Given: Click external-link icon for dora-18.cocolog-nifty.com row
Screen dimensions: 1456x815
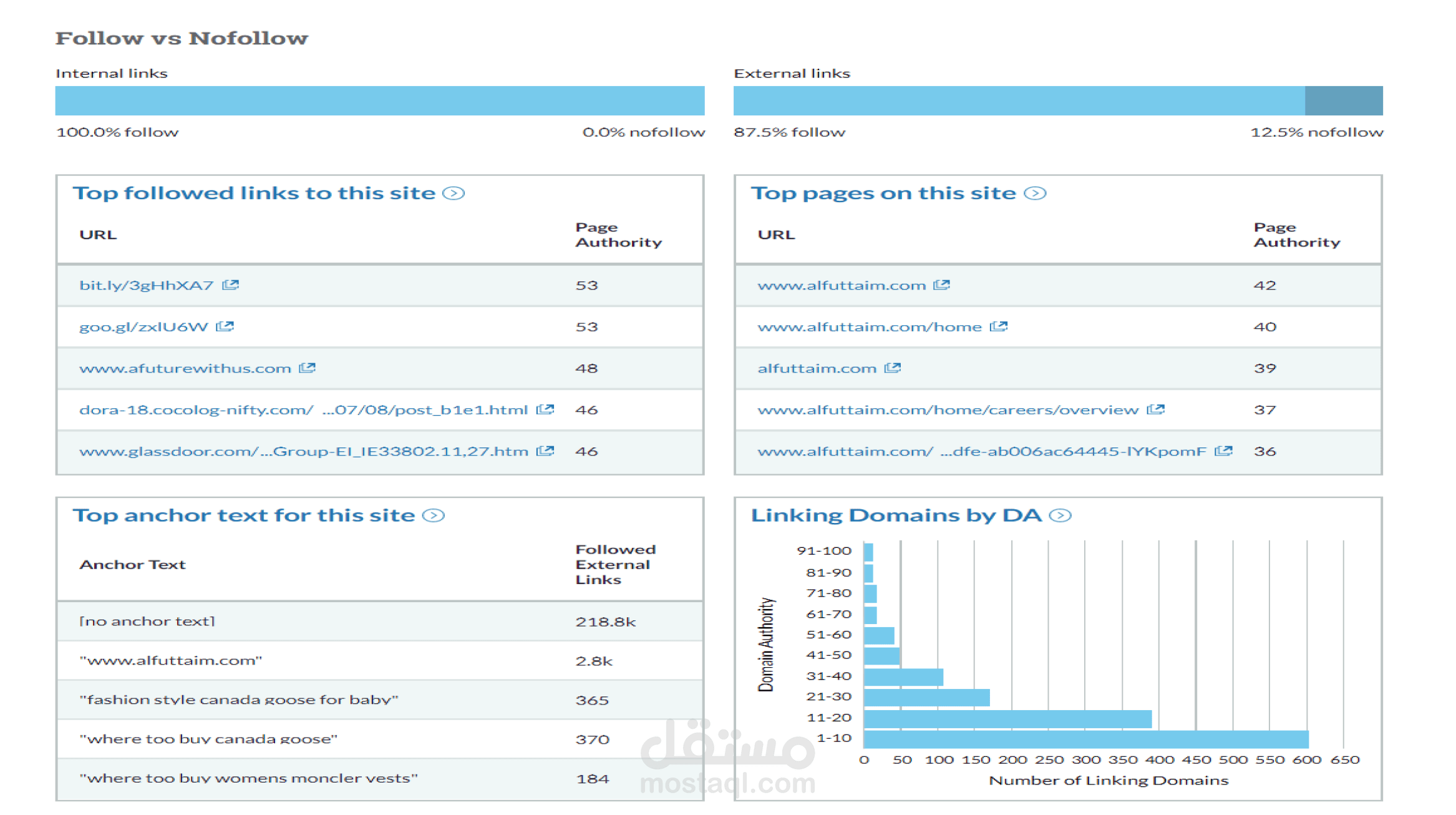Looking at the screenshot, I should point(545,409).
